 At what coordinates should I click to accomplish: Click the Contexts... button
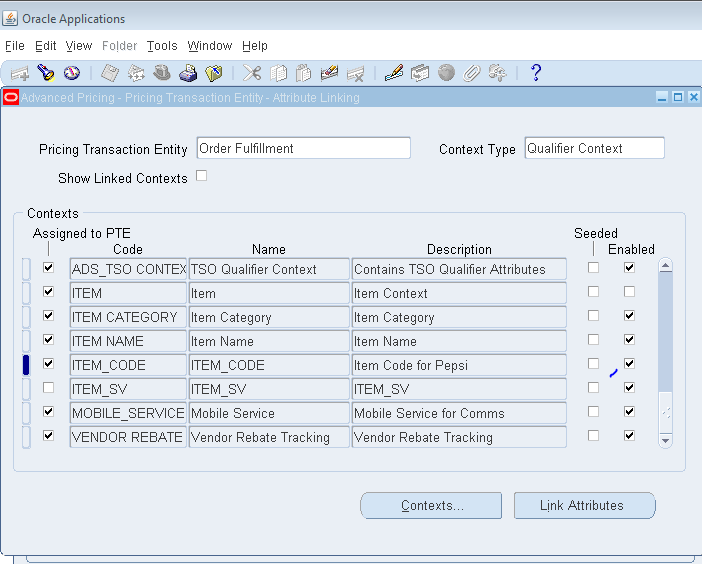coord(431,505)
